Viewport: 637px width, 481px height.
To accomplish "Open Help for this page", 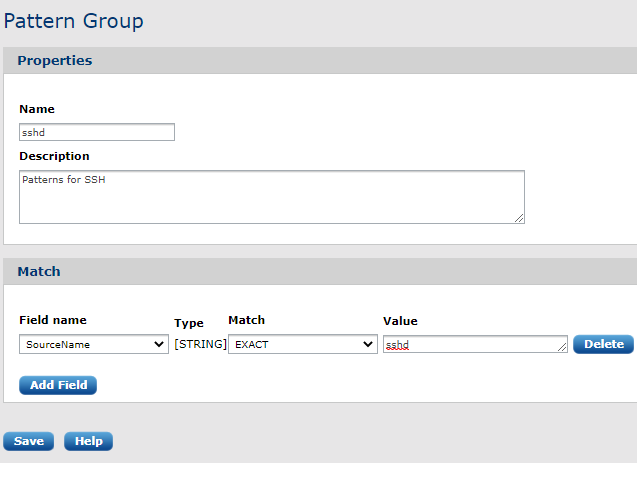I will (88, 441).
